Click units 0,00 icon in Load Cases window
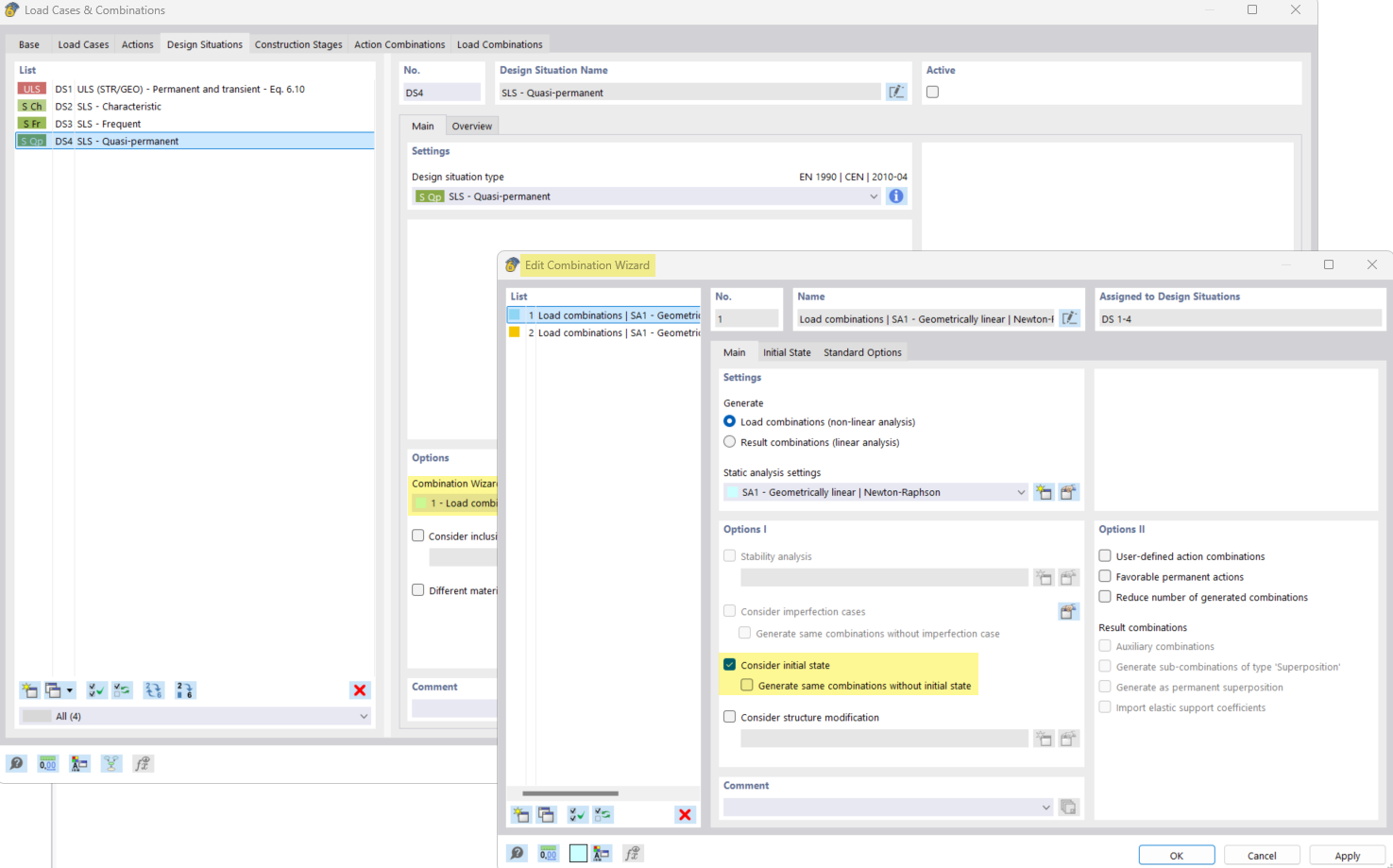The width and height of the screenshot is (1393, 868). (x=47, y=763)
